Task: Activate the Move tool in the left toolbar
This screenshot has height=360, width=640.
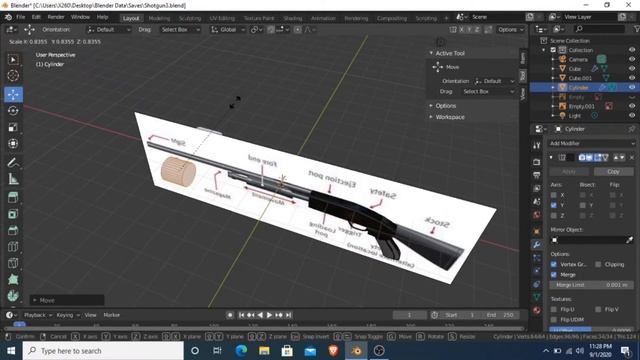Action: coord(13,94)
